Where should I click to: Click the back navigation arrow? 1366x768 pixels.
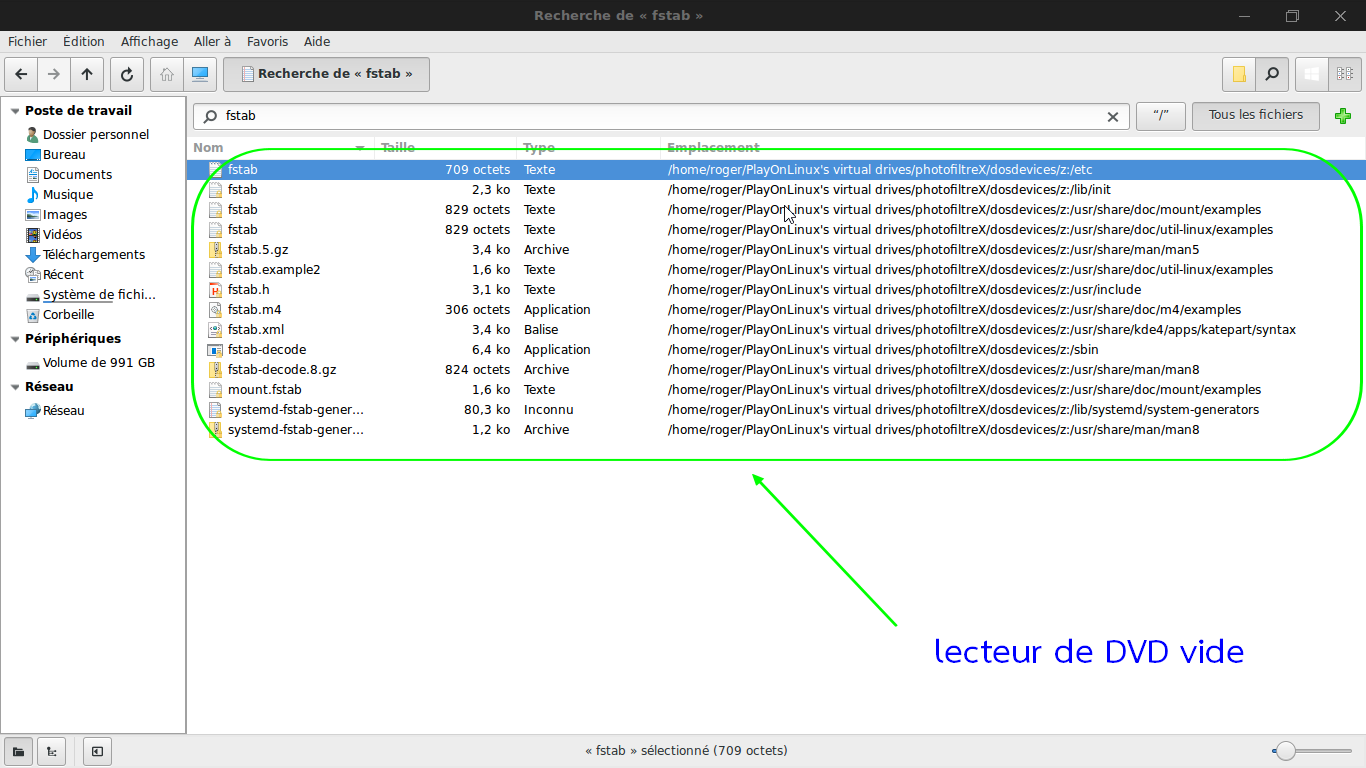pyautogui.click(x=21, y=74)
